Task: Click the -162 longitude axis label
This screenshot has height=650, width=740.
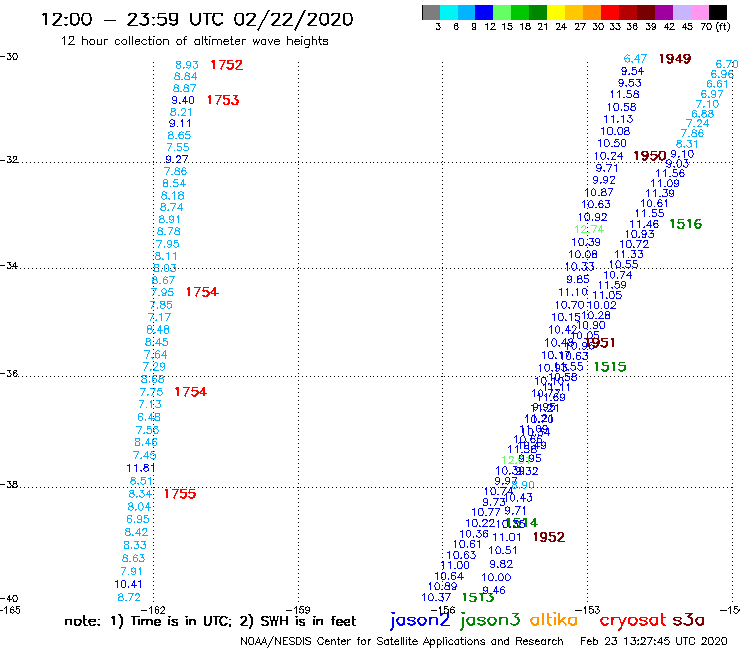Action: (x=153, y=610)
